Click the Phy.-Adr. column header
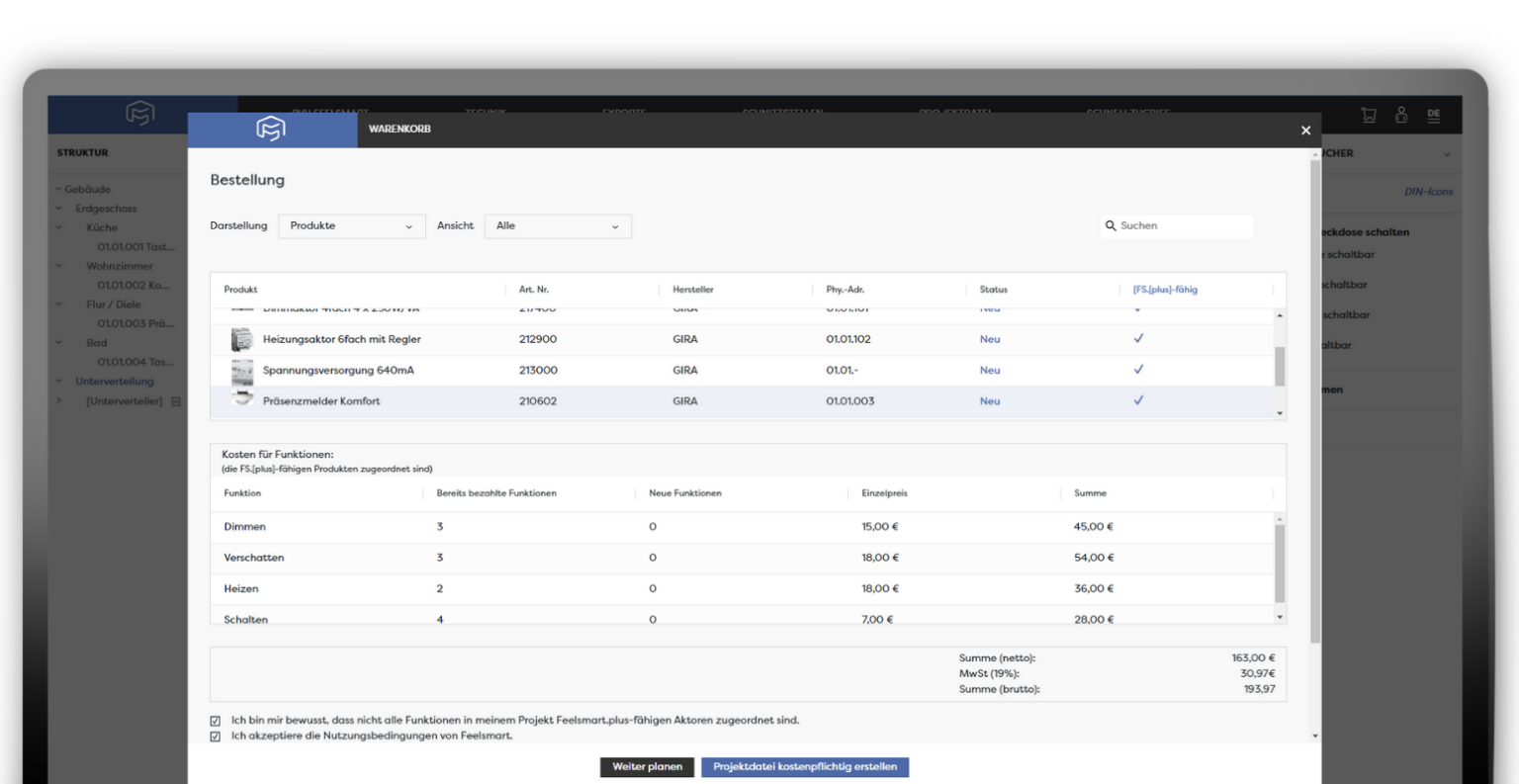1519x784 pixels. click(x=846, y=290)
